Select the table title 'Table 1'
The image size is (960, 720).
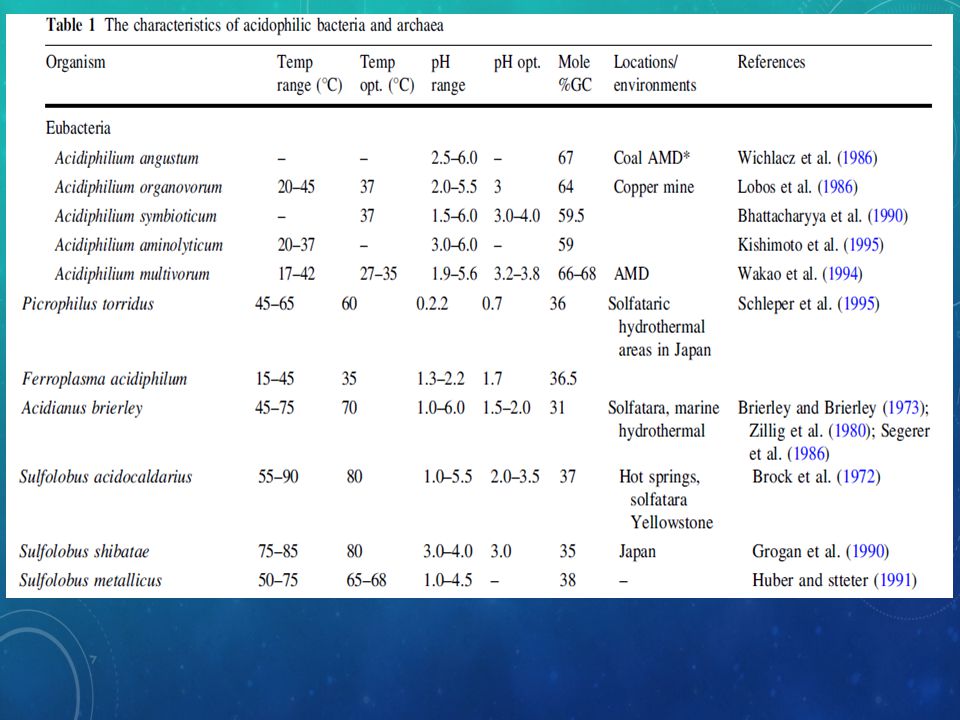point(71,25)
